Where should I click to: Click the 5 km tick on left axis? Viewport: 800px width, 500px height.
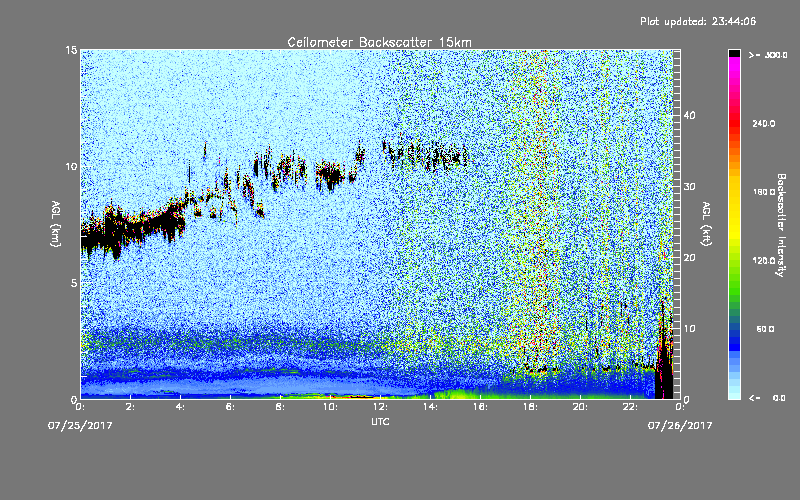click(x=74, y=283)
